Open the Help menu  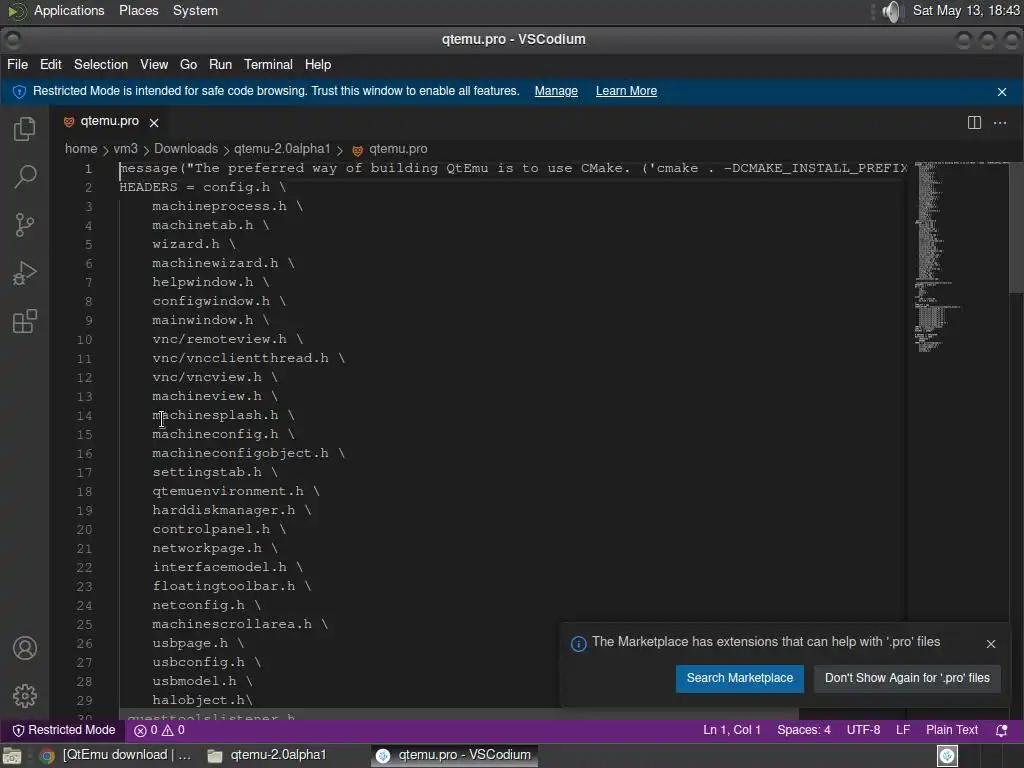317,65
